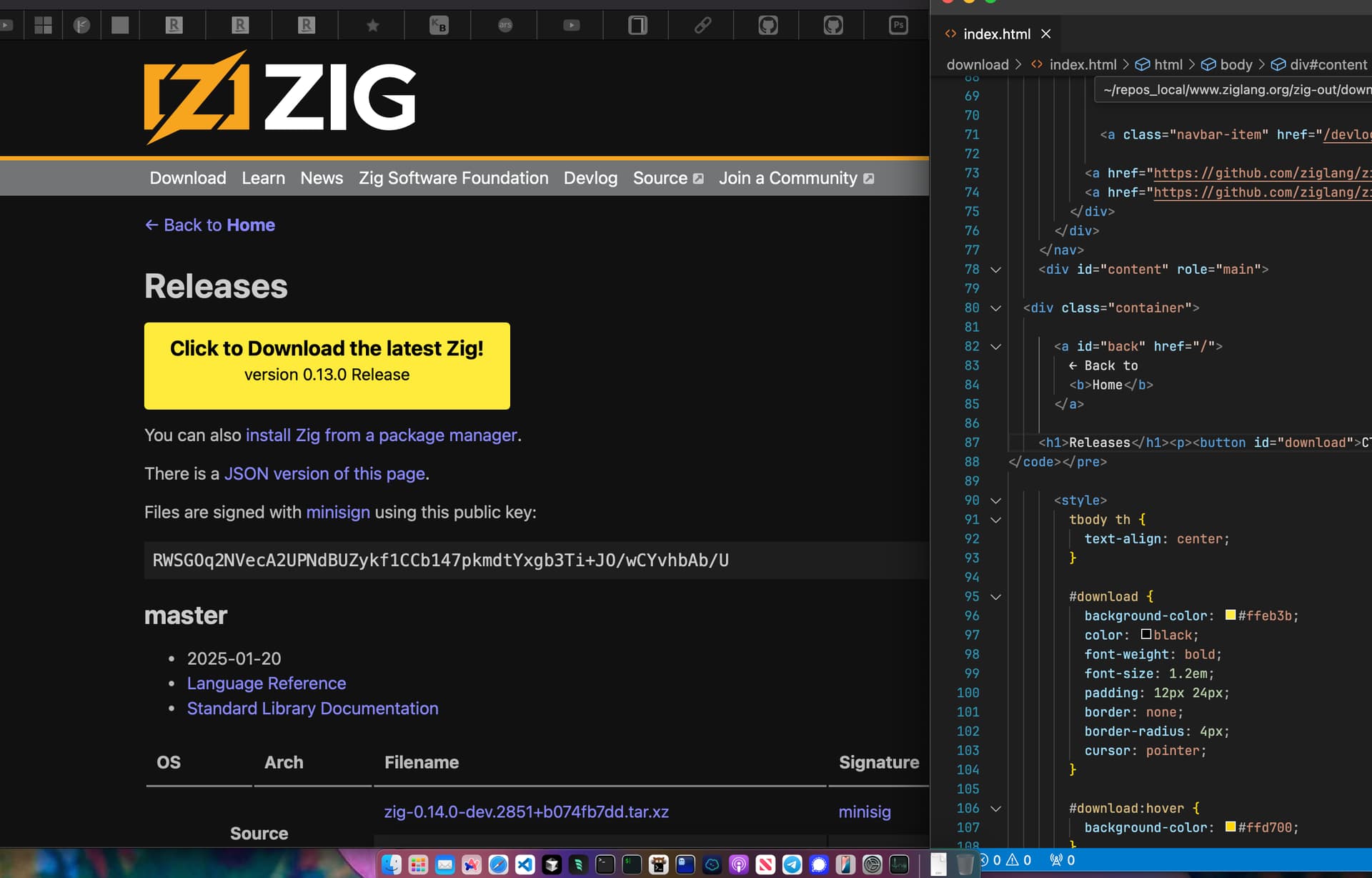
Task: Open Podcasts app in the Dock
Action: [739, 864]
